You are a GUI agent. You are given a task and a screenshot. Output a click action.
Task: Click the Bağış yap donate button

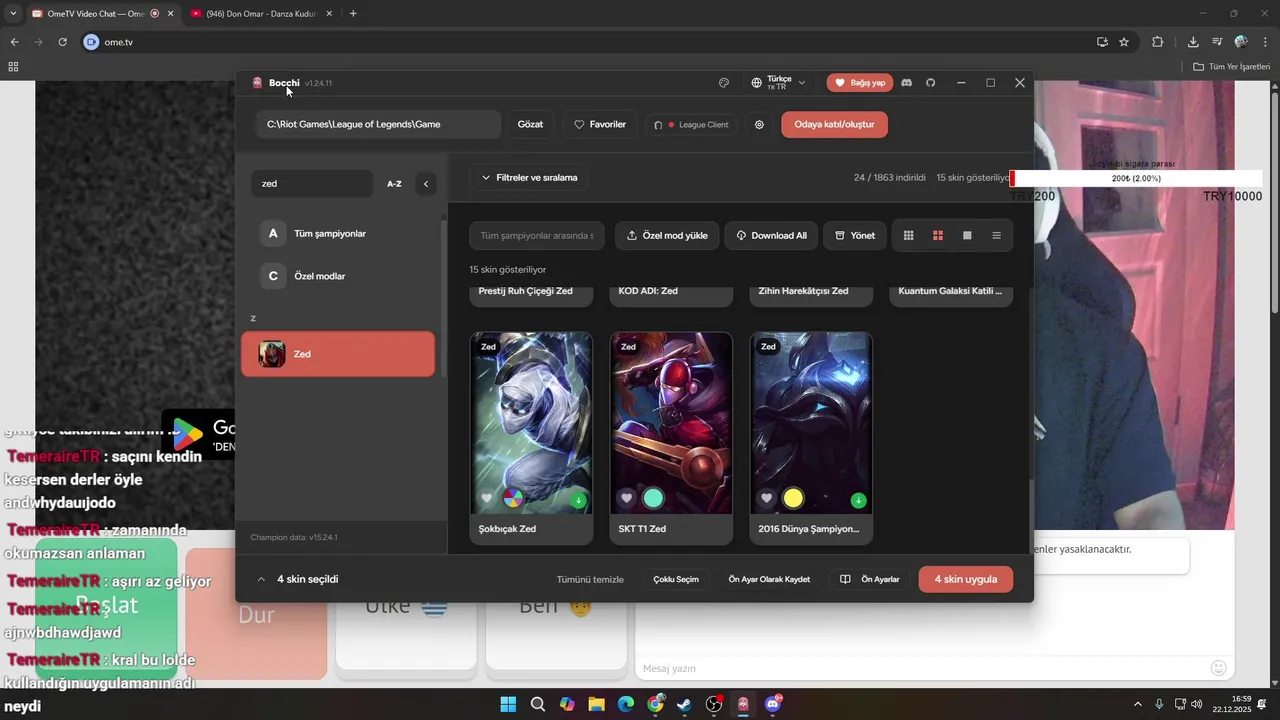[x=860, y=83]
